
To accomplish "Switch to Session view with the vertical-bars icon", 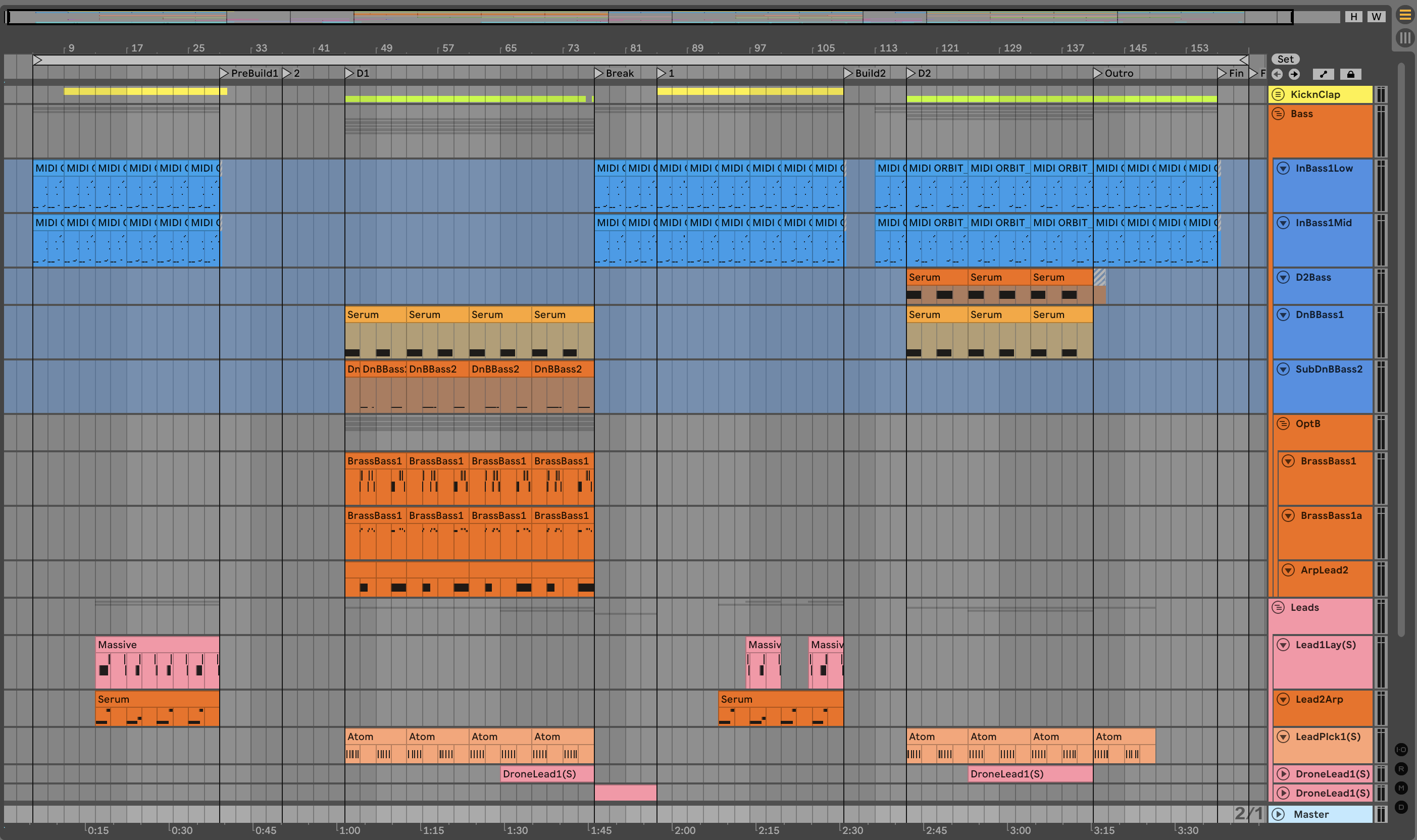I will click(1405, 38).
